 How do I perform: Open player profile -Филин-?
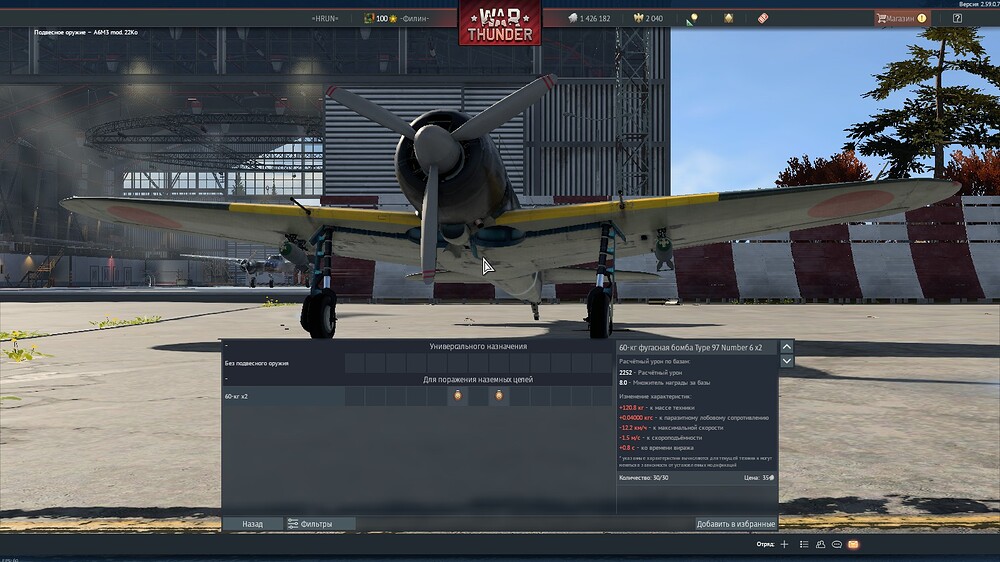415,18
